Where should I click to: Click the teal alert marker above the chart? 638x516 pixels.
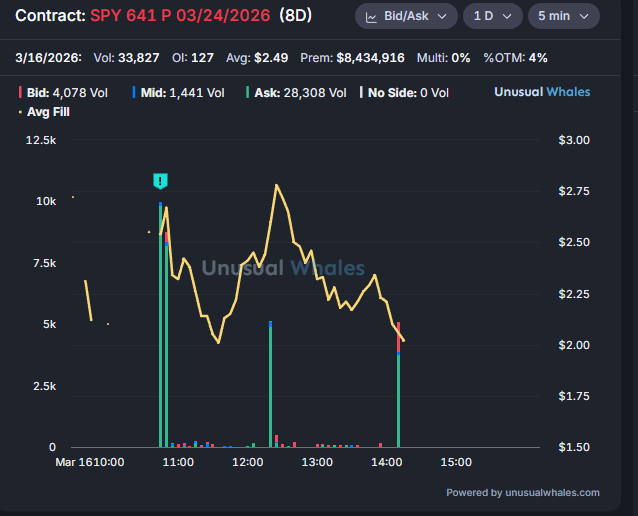tap(160, 181)
